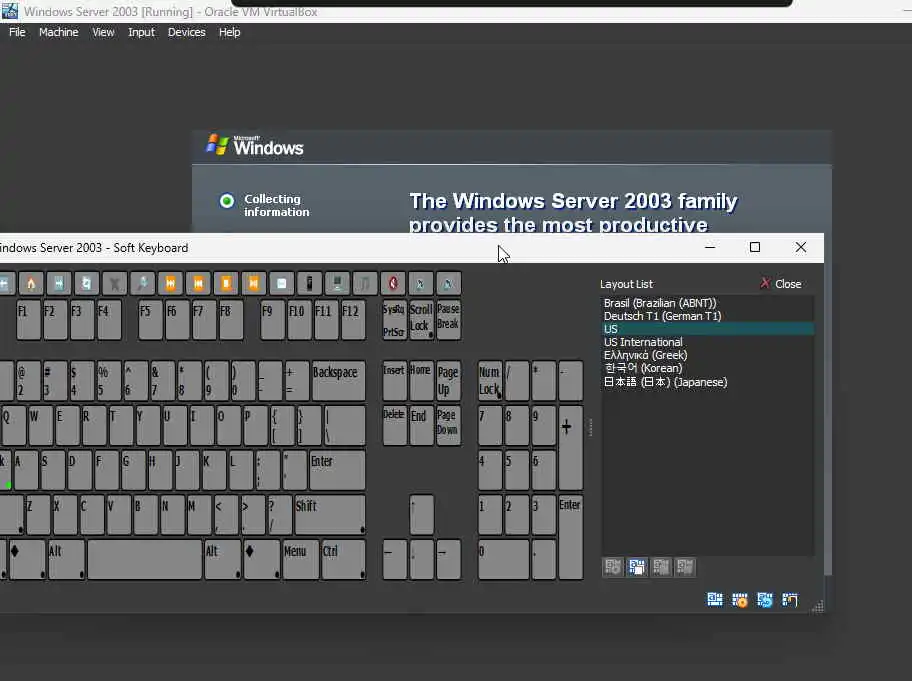Close the Layout List panel
Screen dimensions: 912x681
(x=781, y=283)
